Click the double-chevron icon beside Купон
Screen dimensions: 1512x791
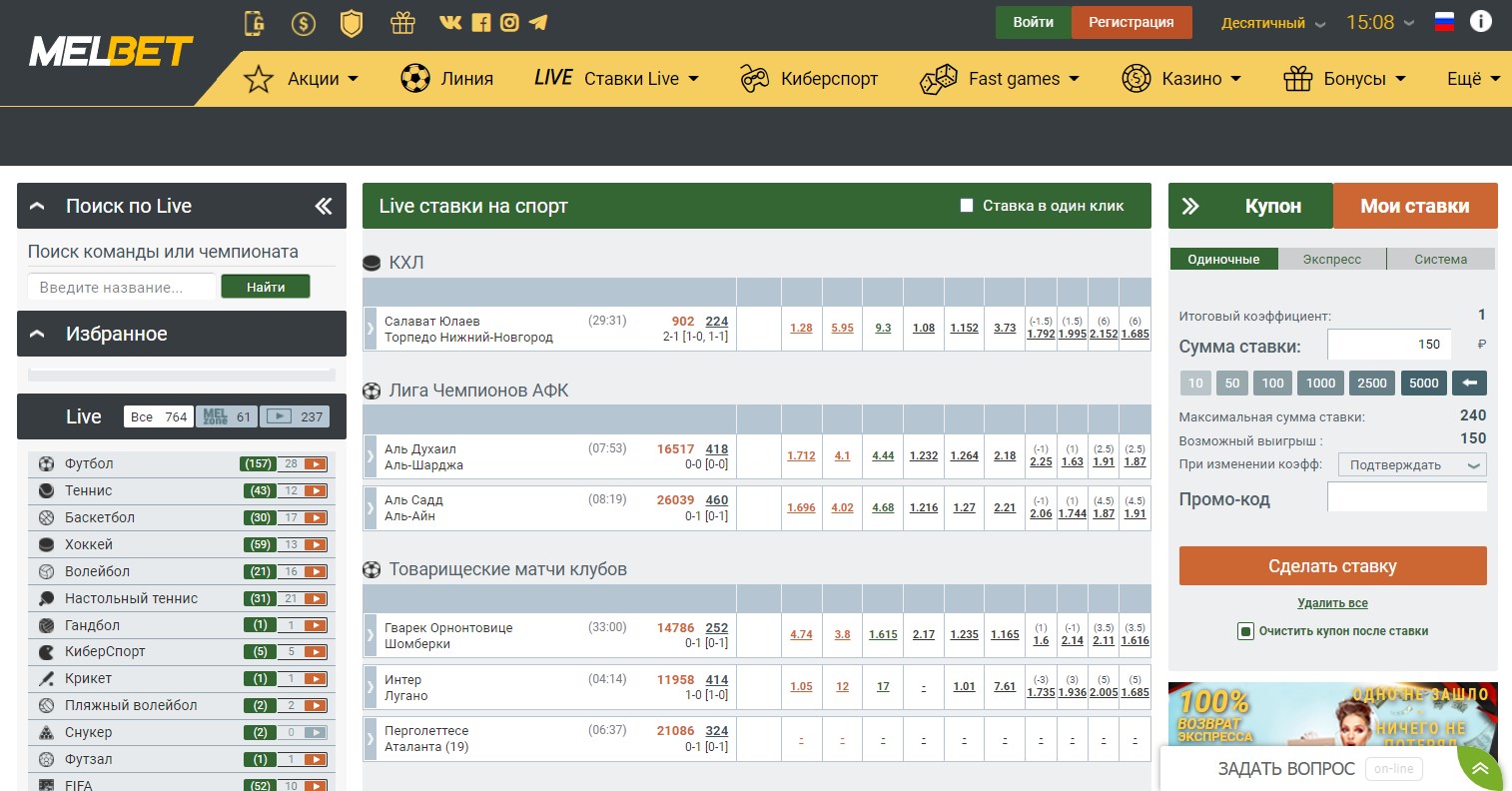click(x=1190, y=206)
